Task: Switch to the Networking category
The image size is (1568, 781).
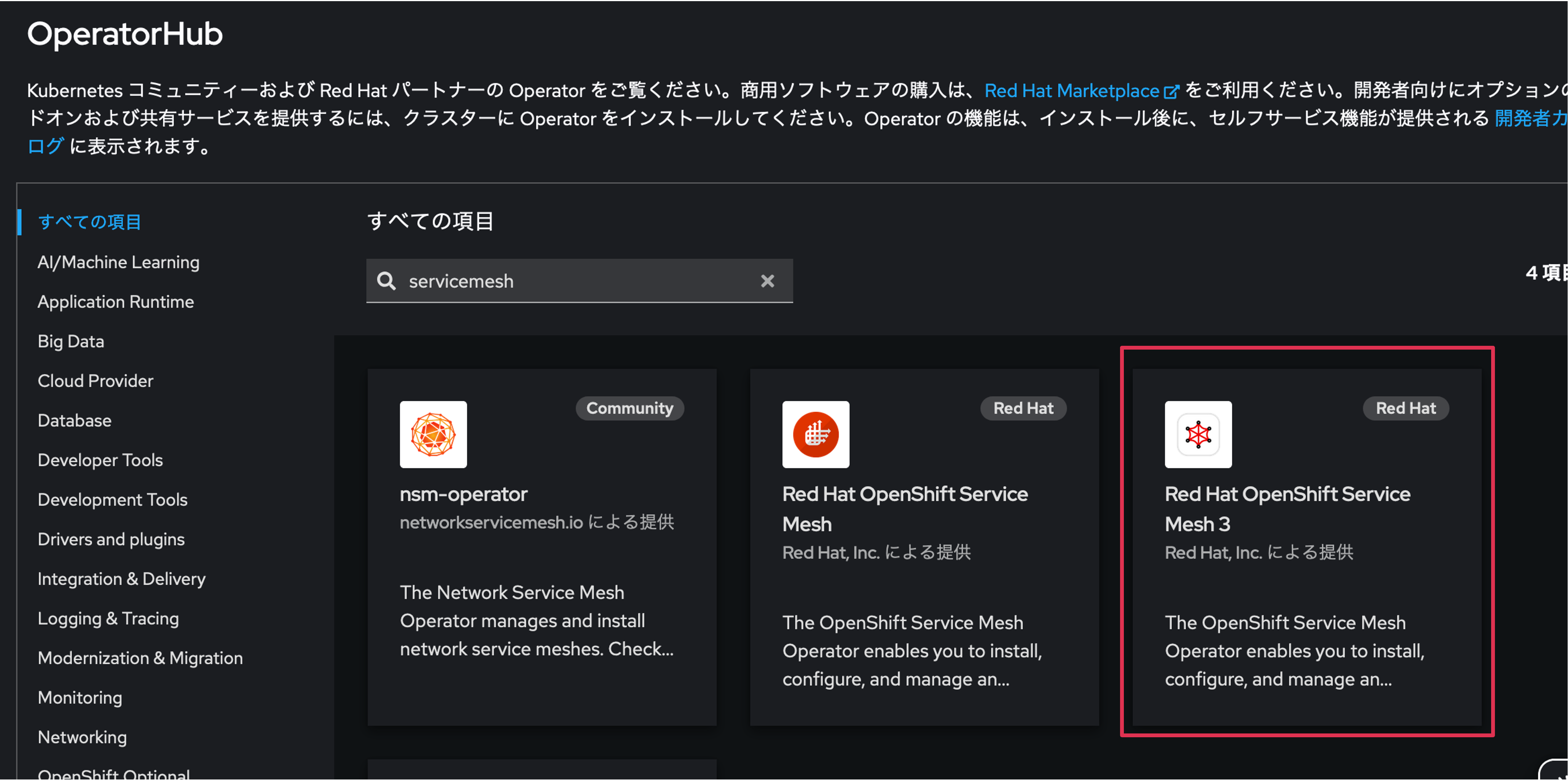Action: click(x=82, y=736)
